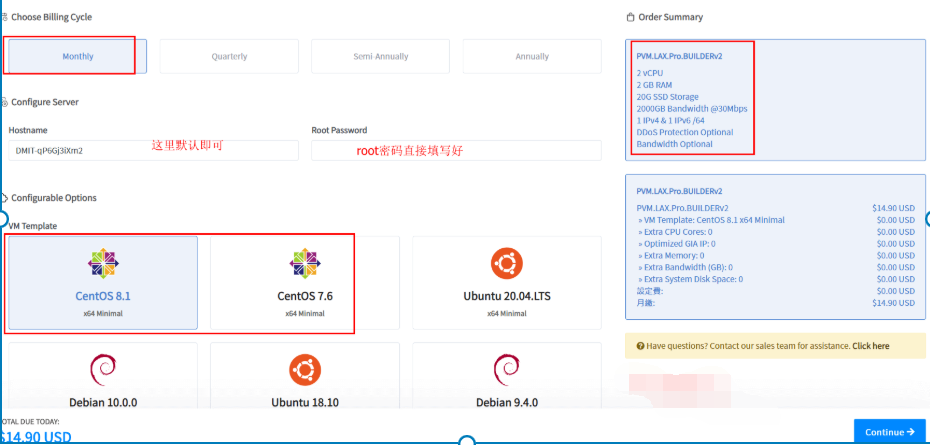Click the Configure Server section heading
Screen dimensions: 930x445
coord(44,102)
